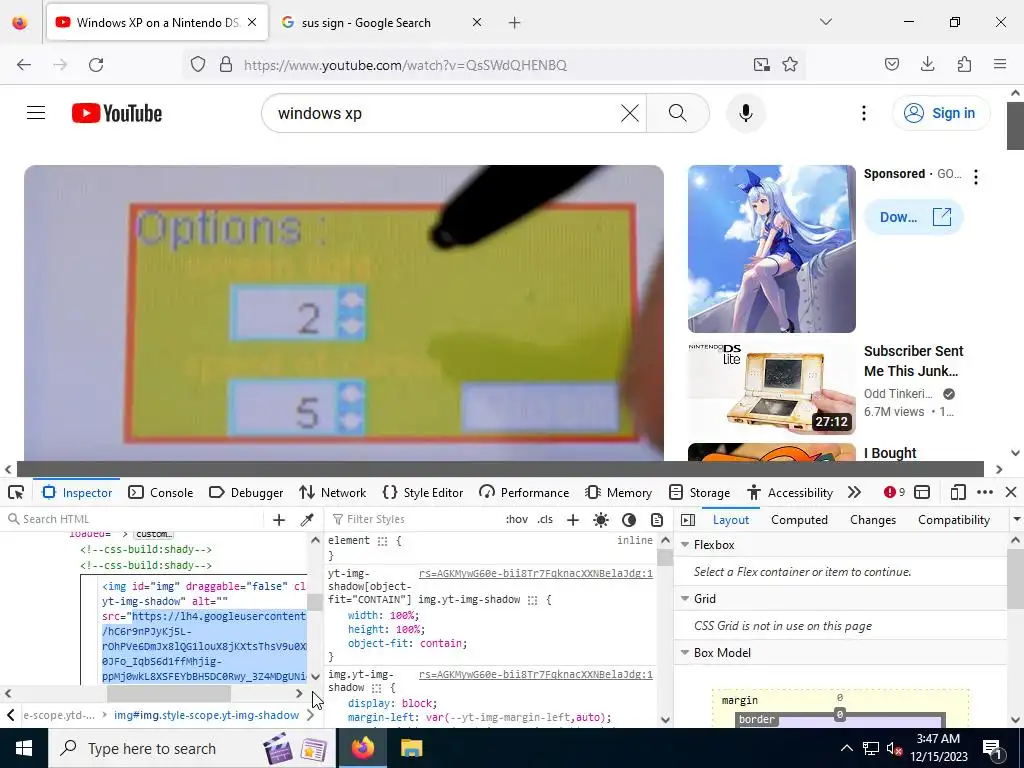The width and height of the screenshot is (1024, 768).
Task: Add a new style rule with plus icon
Action: coord(573,520)
